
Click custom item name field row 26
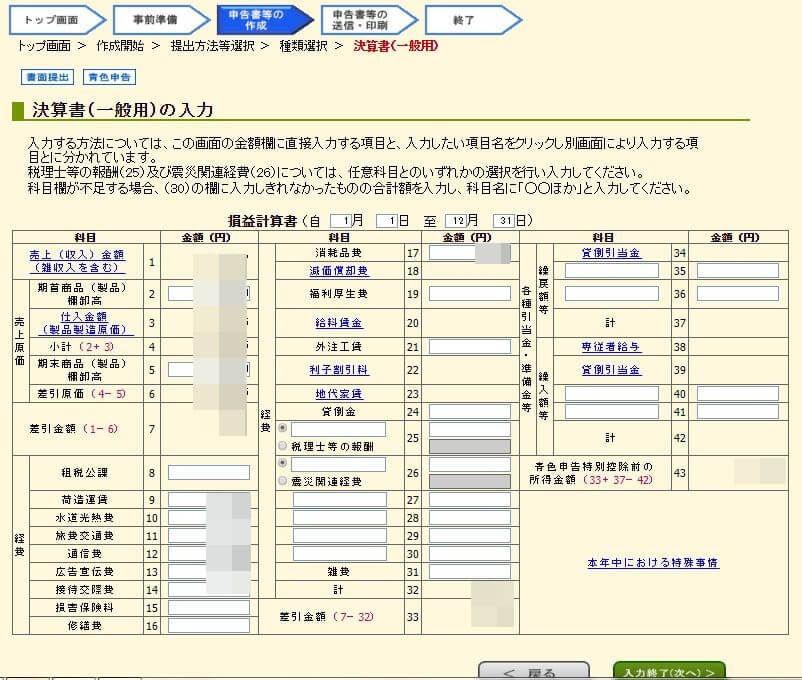(x=338, y=464)
